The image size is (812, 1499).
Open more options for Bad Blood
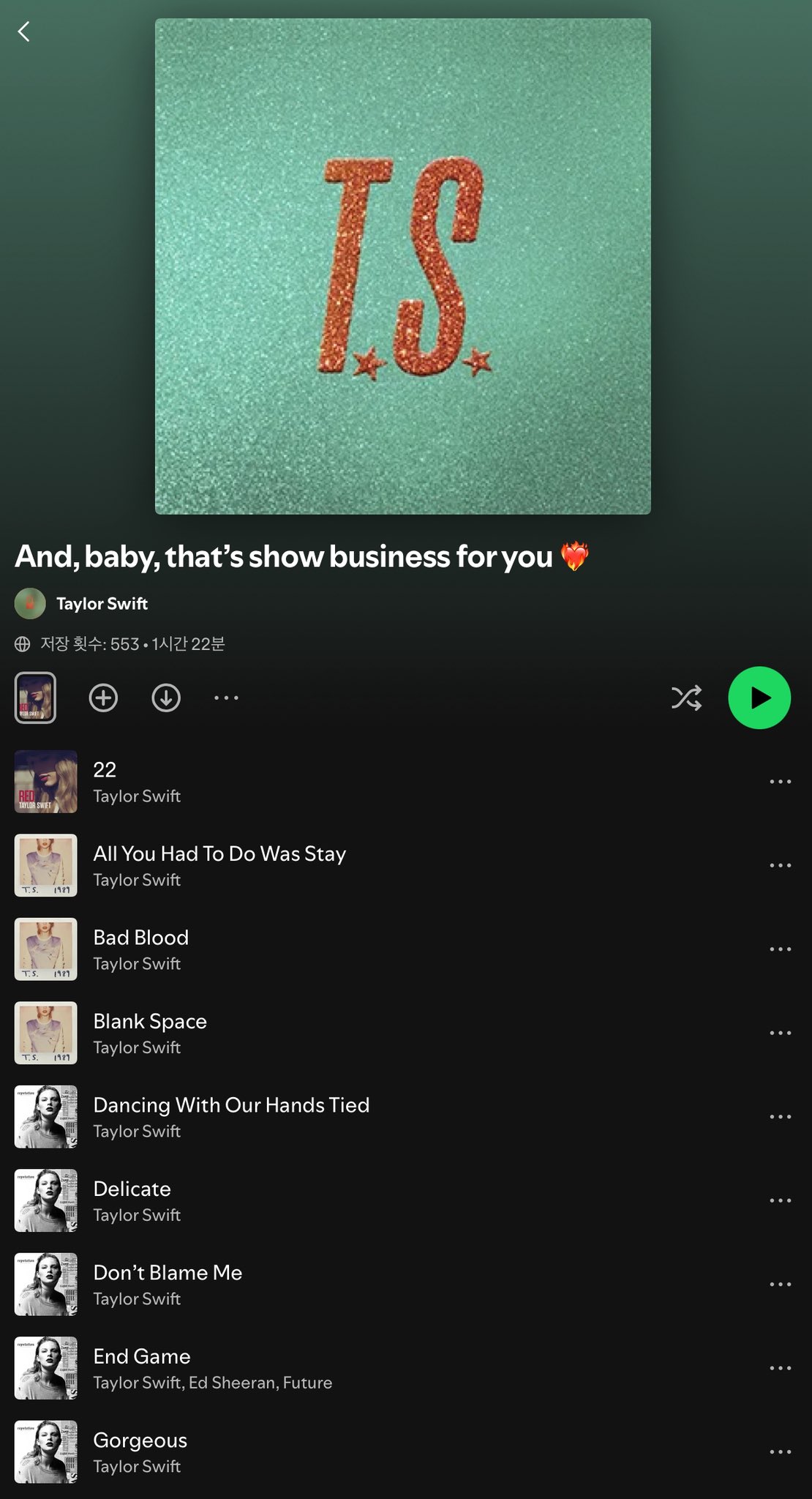780,949
